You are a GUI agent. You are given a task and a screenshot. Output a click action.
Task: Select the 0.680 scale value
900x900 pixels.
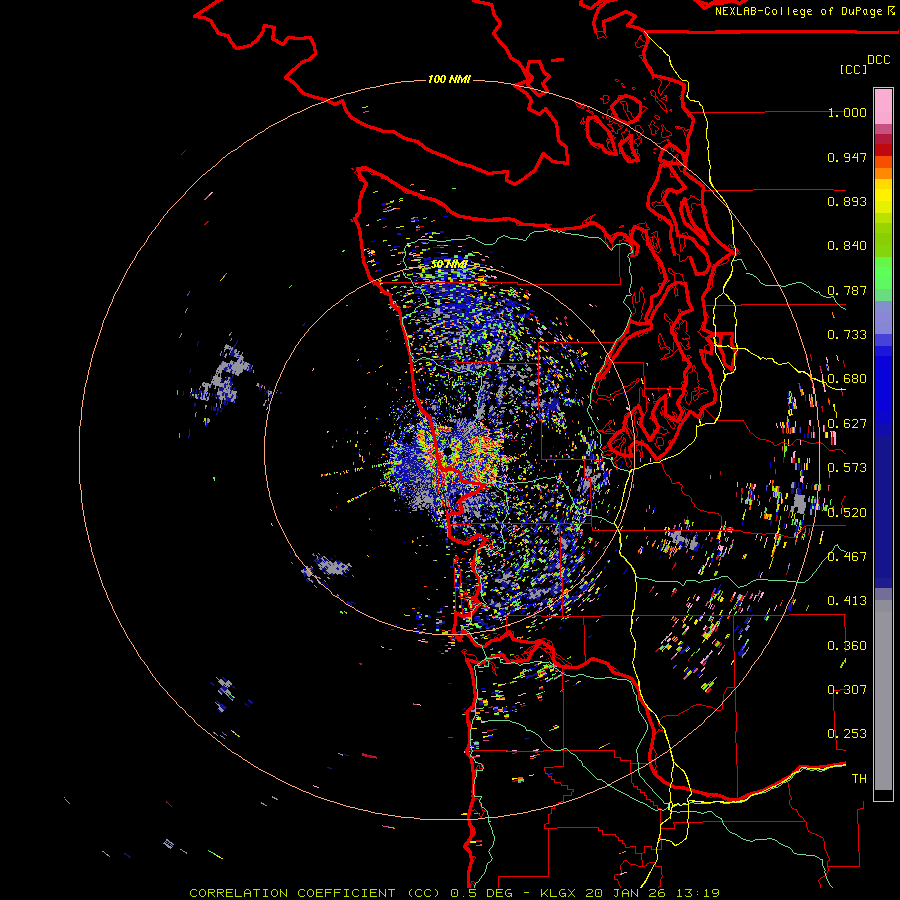click(847, 379)
